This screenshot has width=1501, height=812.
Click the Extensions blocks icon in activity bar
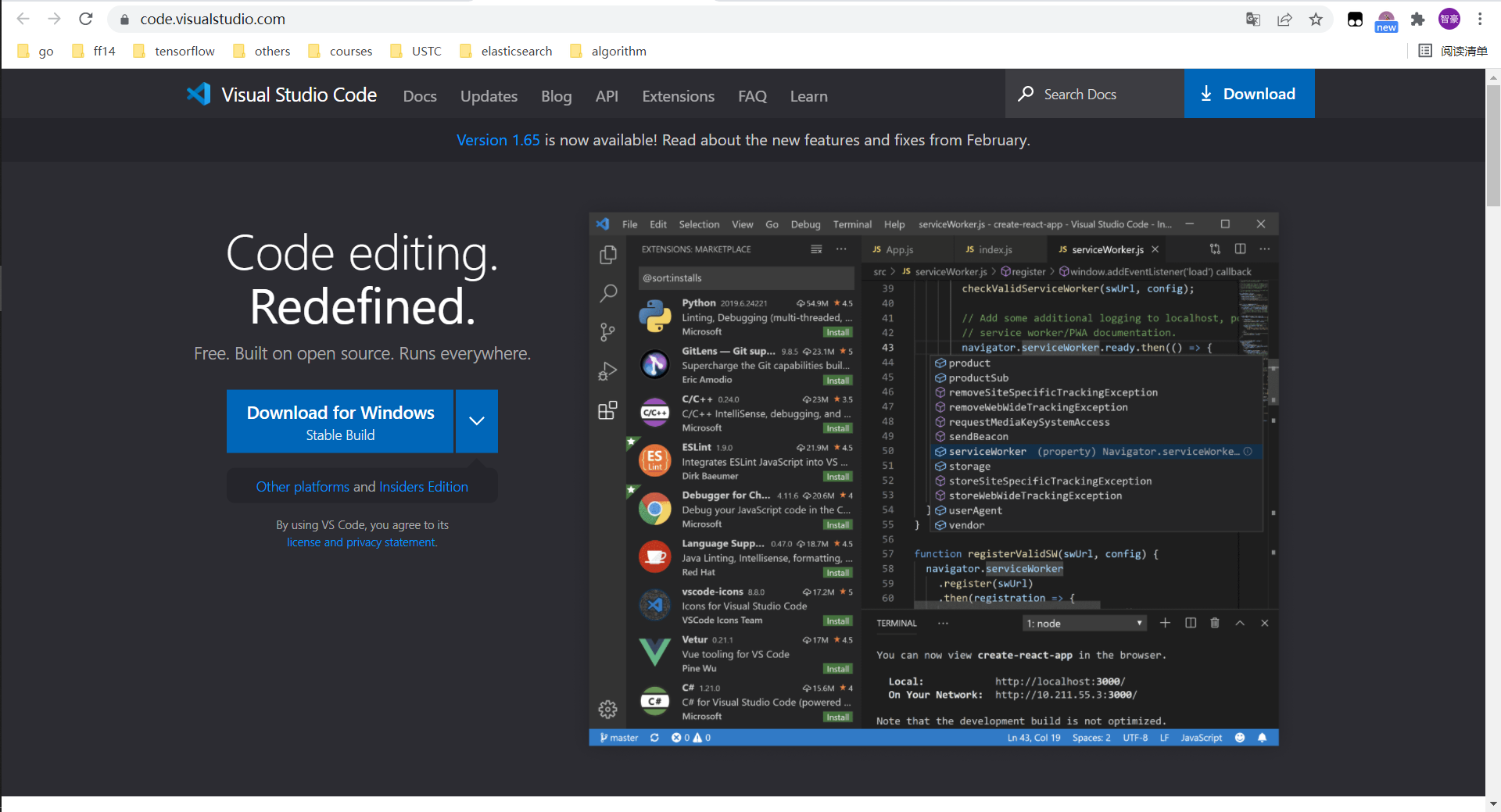607,410
